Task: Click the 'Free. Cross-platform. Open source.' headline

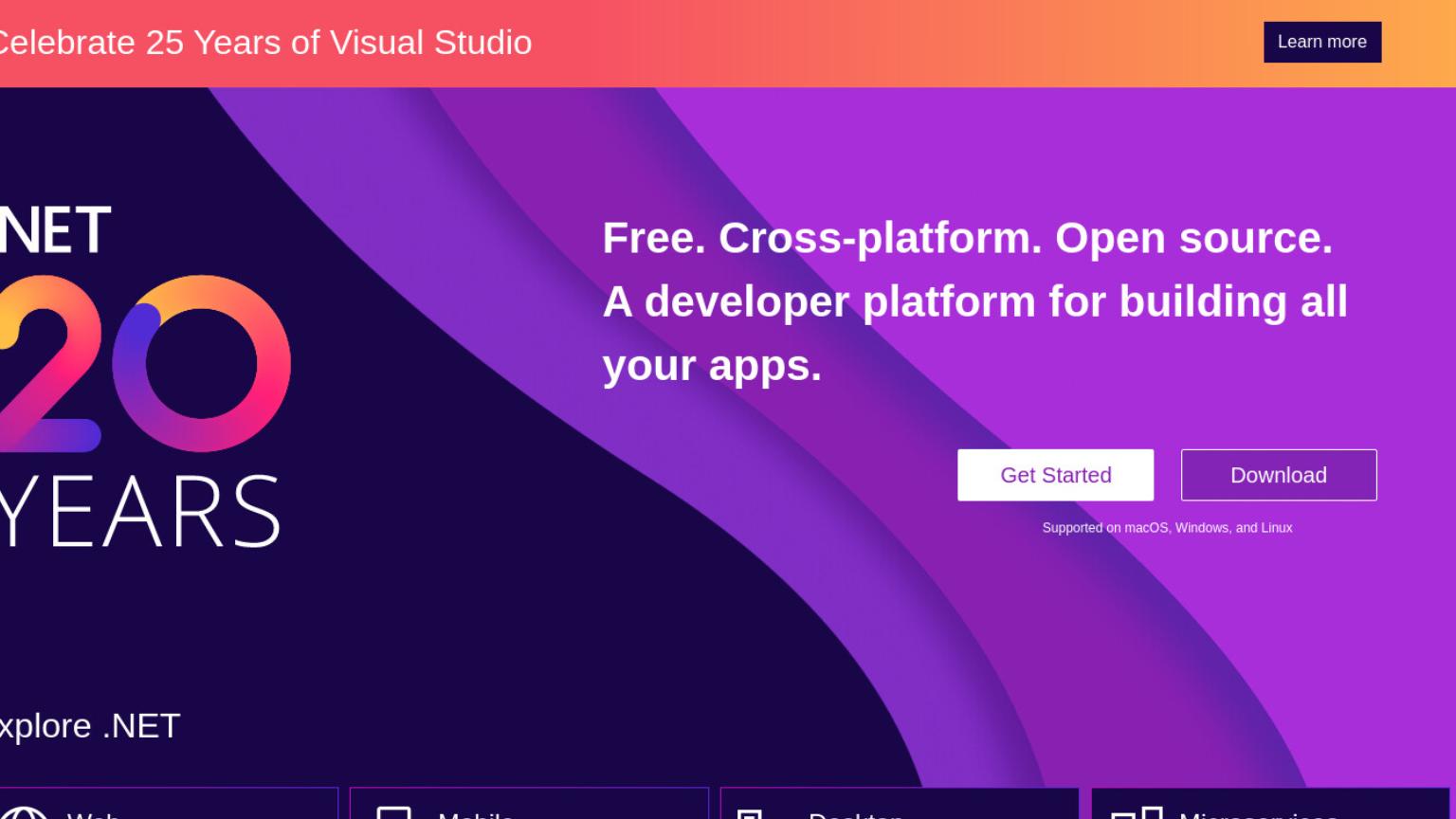Action: point(968,238)
